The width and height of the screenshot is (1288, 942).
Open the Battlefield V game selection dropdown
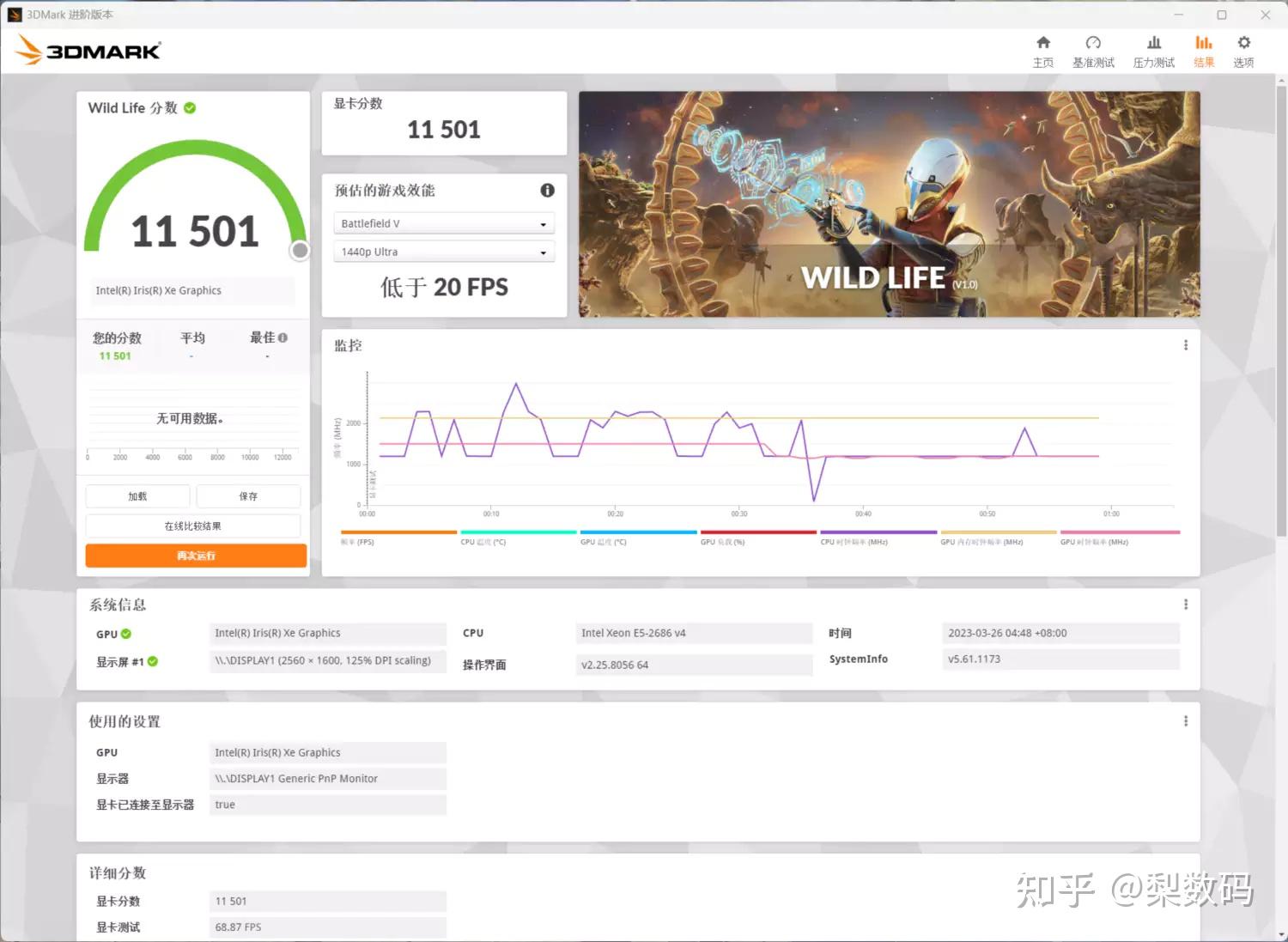[x=444, y=222]
